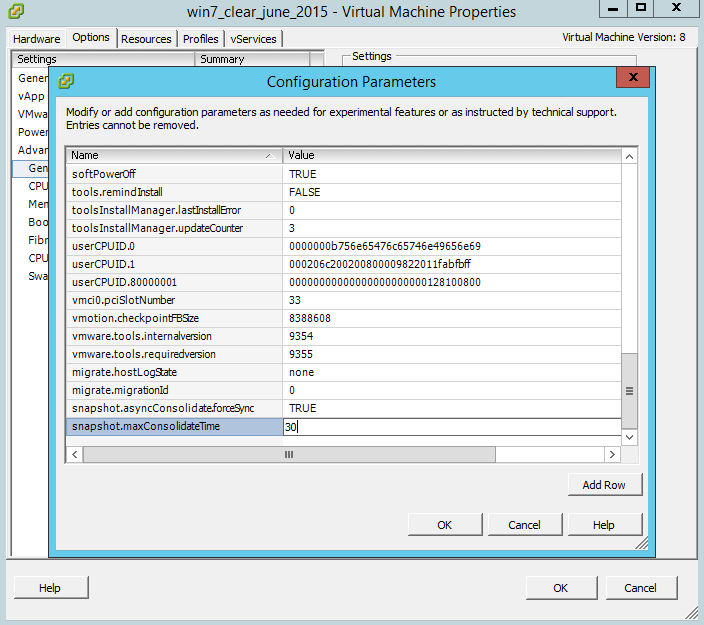This screenshot has width=704, height=625.
Task: Click Settings column header in background window
Action: [103, 59]
